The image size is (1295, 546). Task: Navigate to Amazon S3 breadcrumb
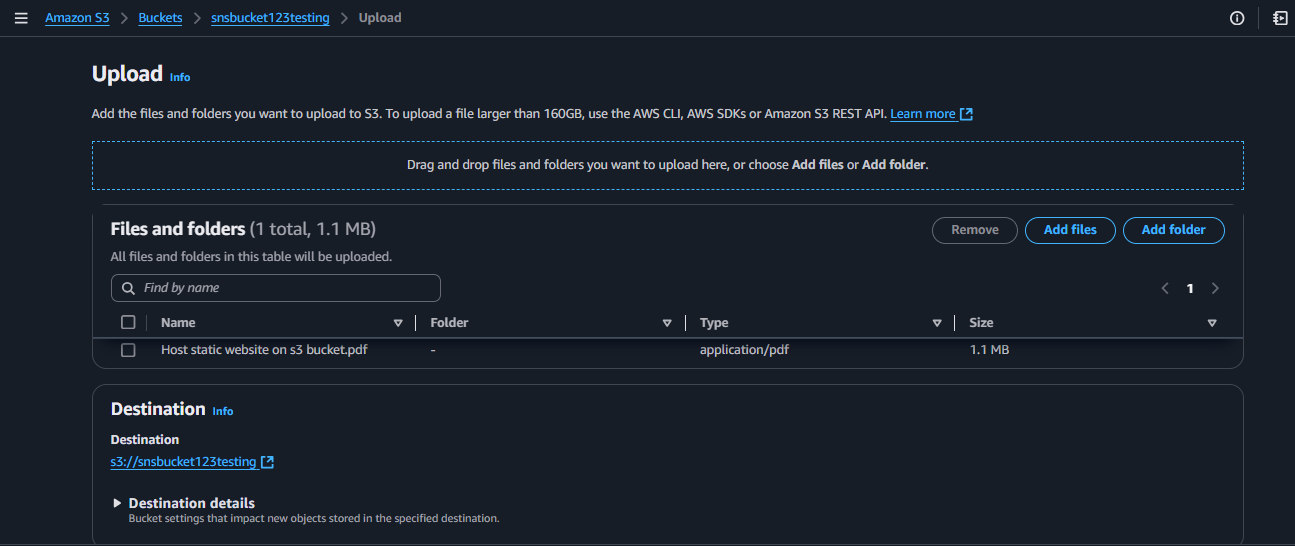pos(77,18)
